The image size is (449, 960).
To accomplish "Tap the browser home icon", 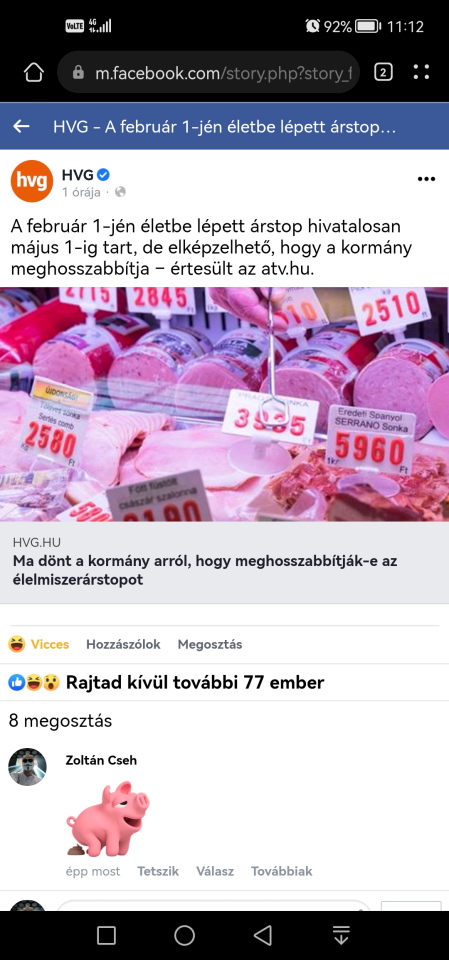I will [x=34, y=73].
